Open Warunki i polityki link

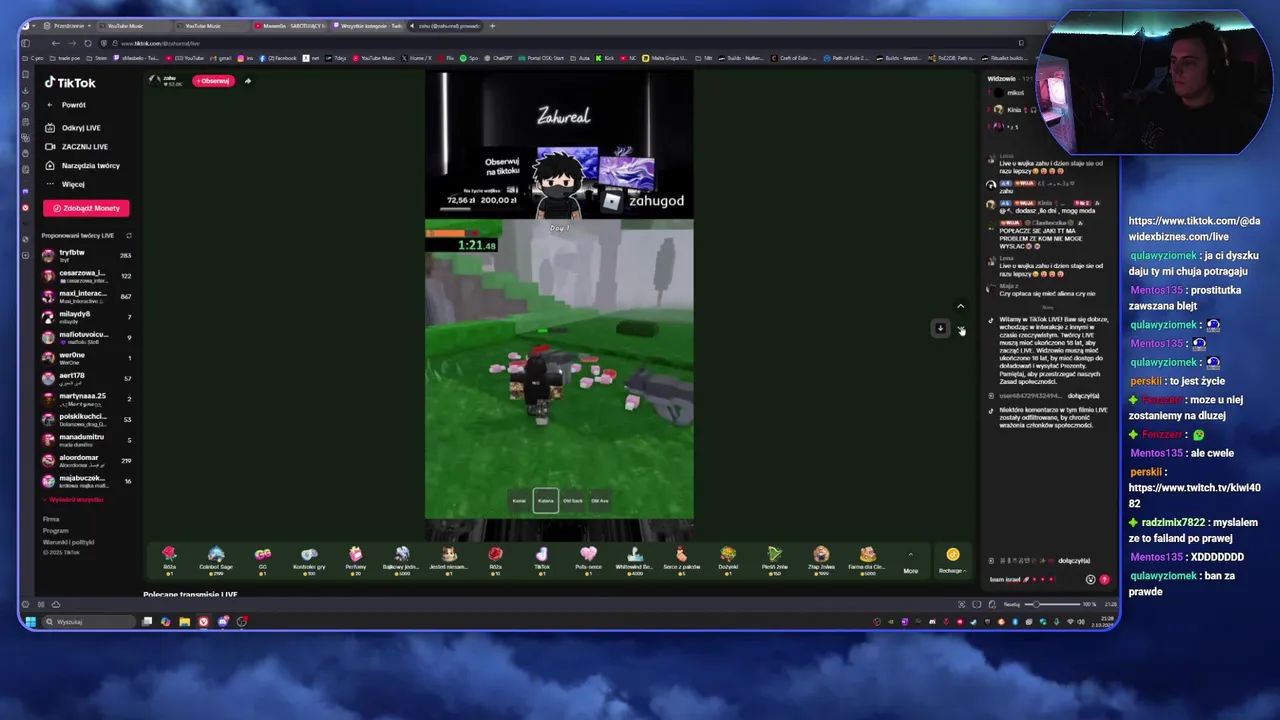click(x=68, y=542)
